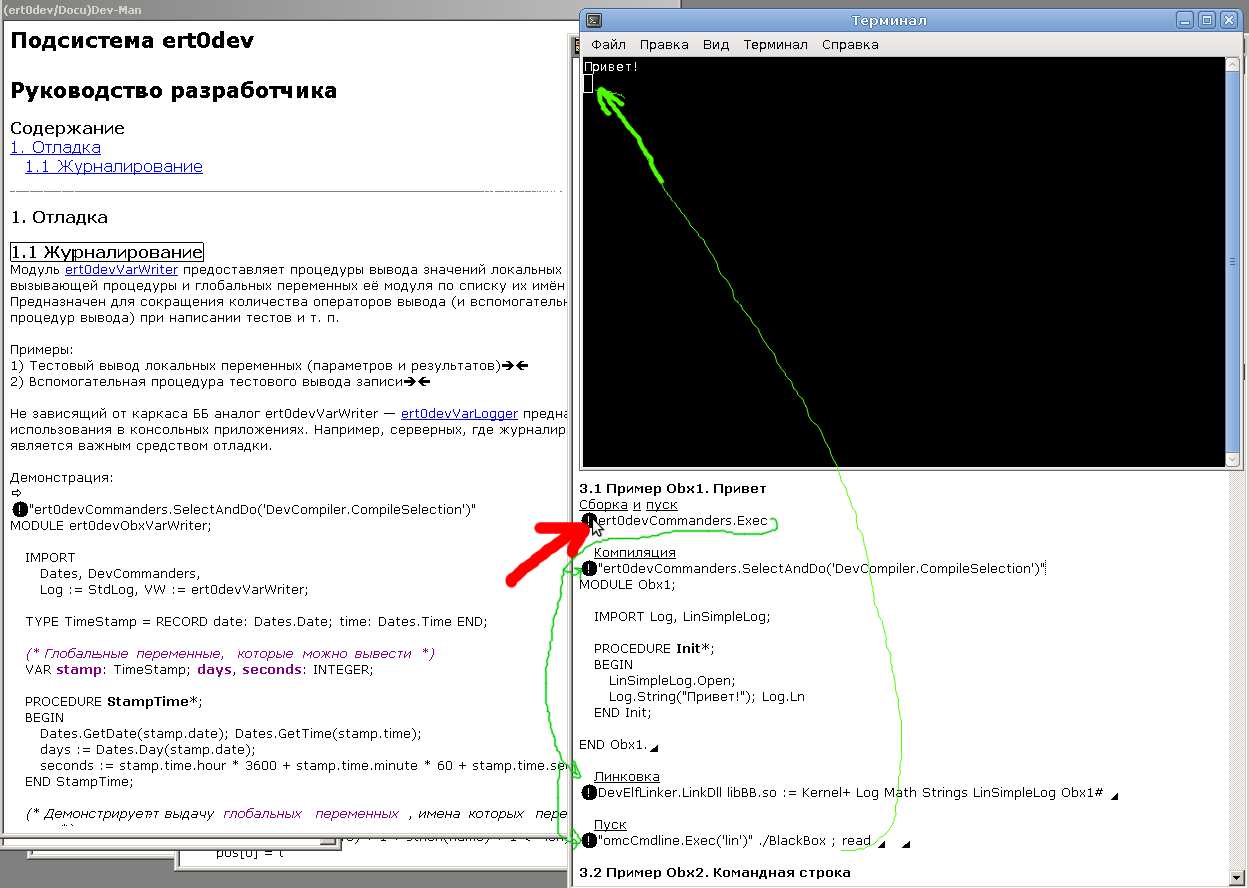Click commander icon before DevElfLinker.LinkDll
Image resolution: width=1249 pixels, height=888 pixels.
[589, 793]
